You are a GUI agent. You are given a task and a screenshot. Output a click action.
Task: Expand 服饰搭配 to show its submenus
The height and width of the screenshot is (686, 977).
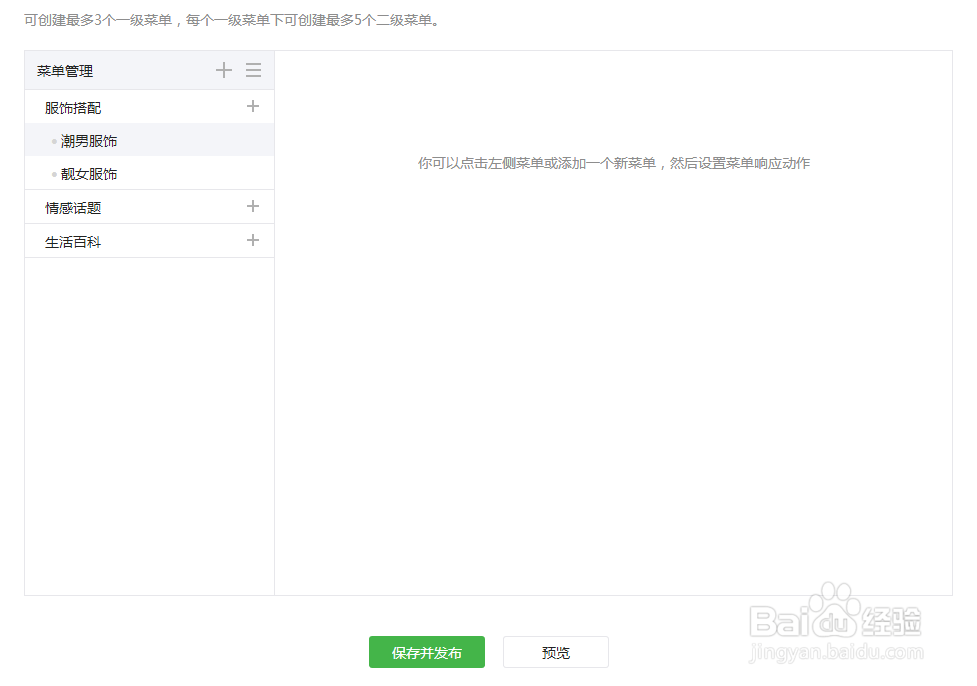75,106
